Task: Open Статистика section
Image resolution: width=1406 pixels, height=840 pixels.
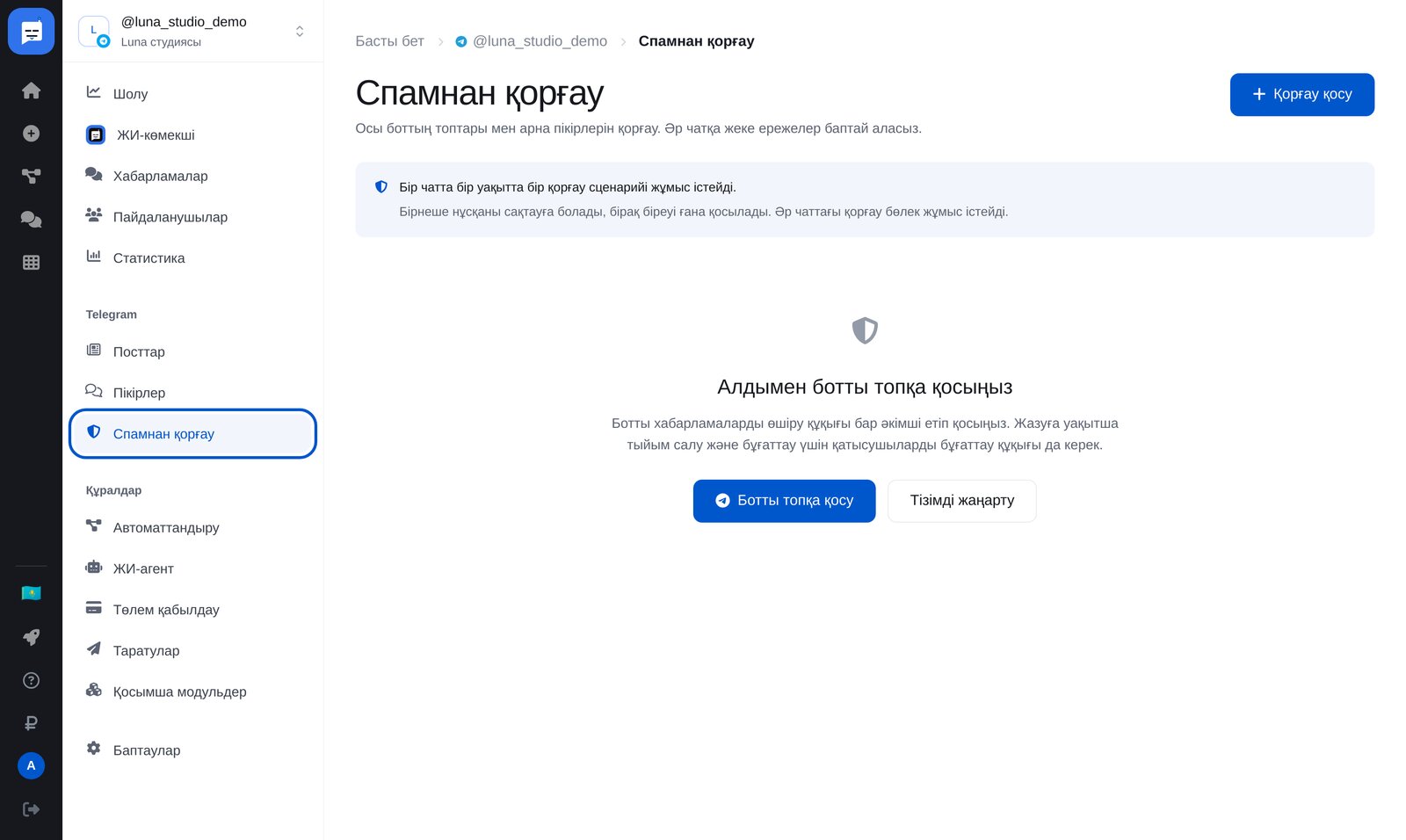Action: pyautogui.click(x=192, y=258)
